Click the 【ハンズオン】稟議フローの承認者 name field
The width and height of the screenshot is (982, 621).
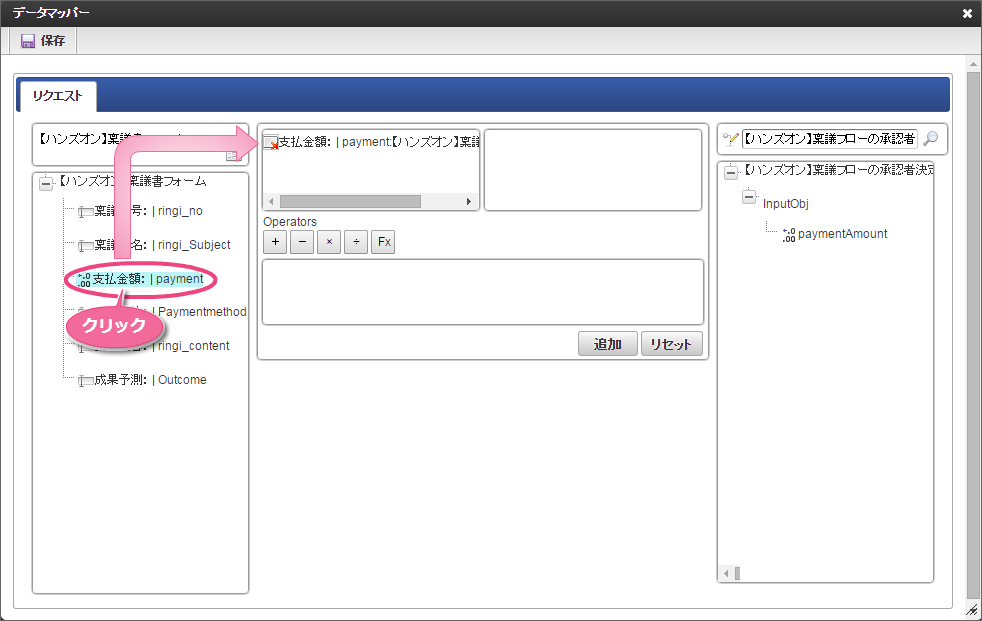coord(829,139)
